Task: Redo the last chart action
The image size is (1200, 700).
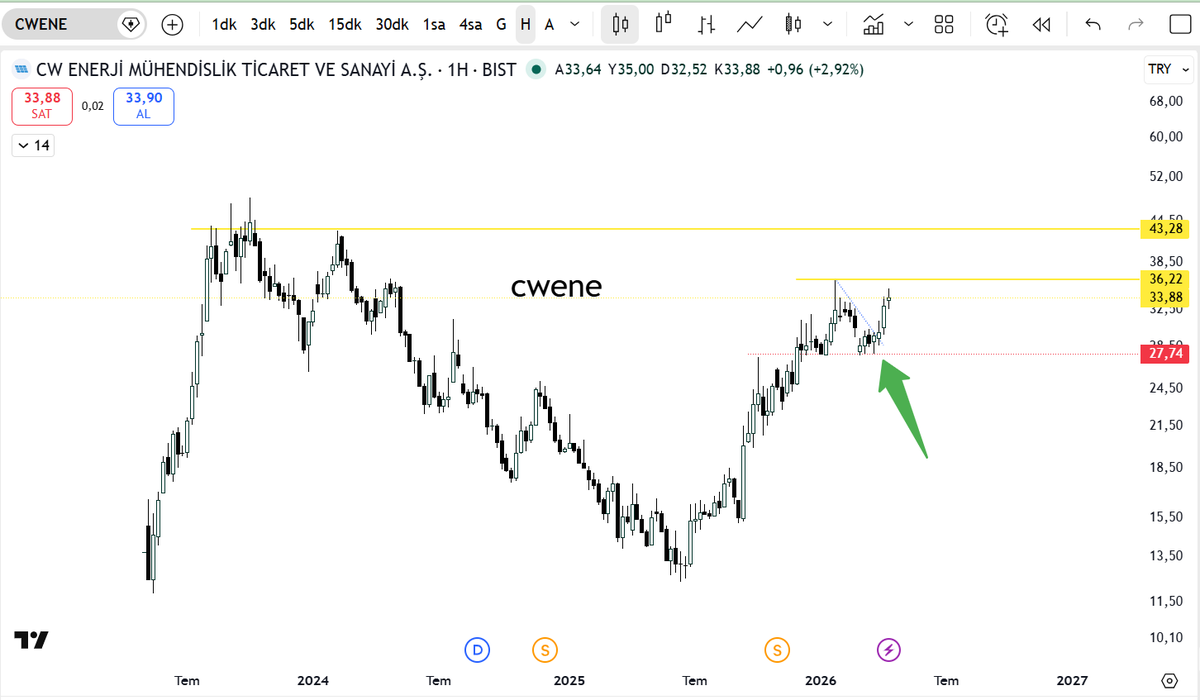Action: pyautogui.click(x=1135, y=24)
